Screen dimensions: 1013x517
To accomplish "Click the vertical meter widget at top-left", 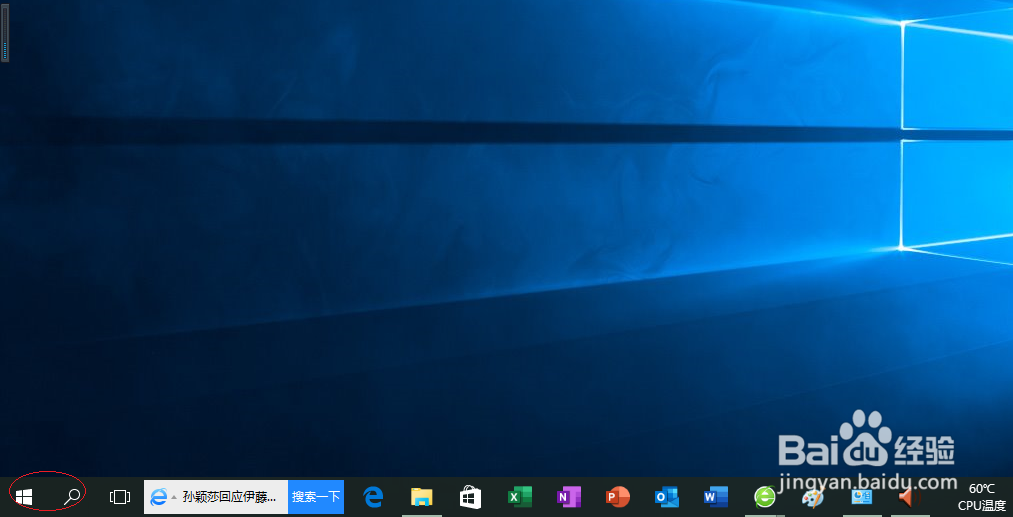I will pyautogui.click(x=5, y=33).
